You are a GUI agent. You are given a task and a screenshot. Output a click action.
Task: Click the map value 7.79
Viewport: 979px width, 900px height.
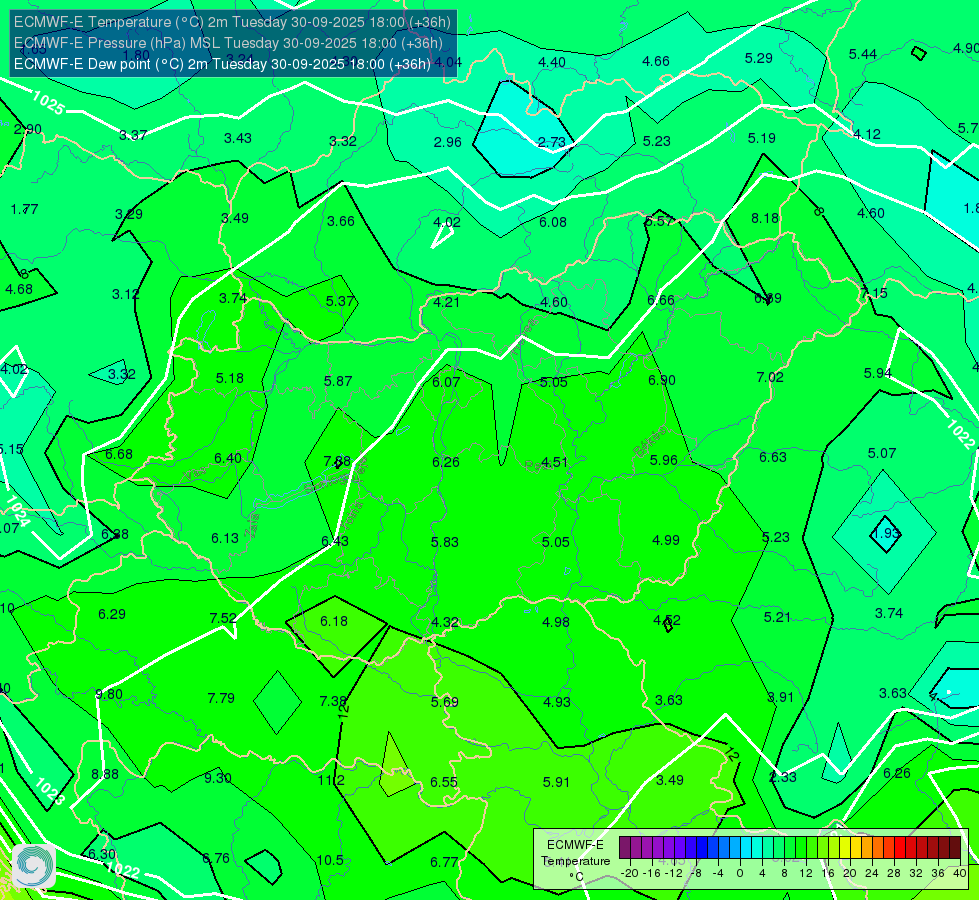pos(221,698)
